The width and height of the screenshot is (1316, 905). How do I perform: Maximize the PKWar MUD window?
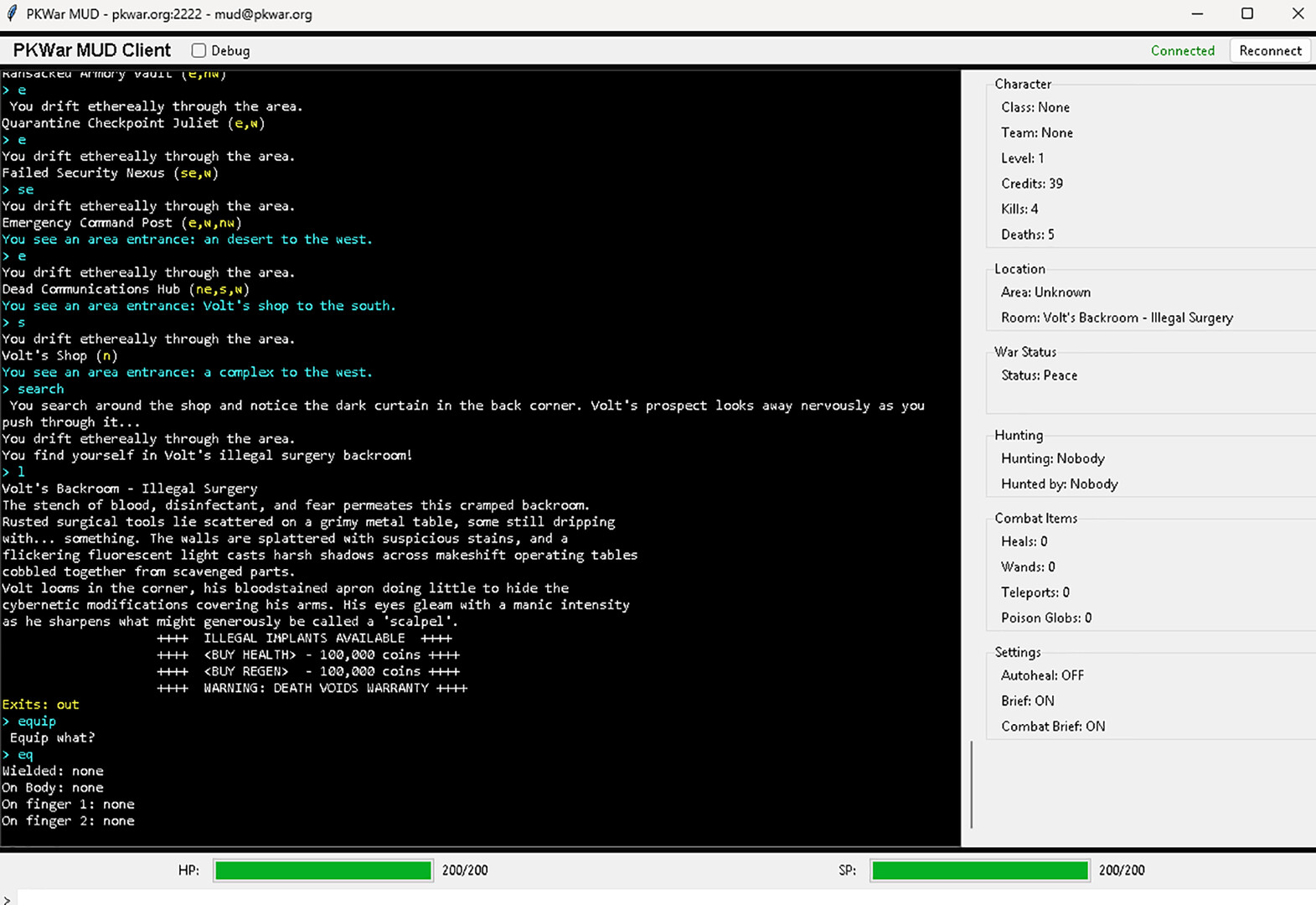(x=1246, y=13)
